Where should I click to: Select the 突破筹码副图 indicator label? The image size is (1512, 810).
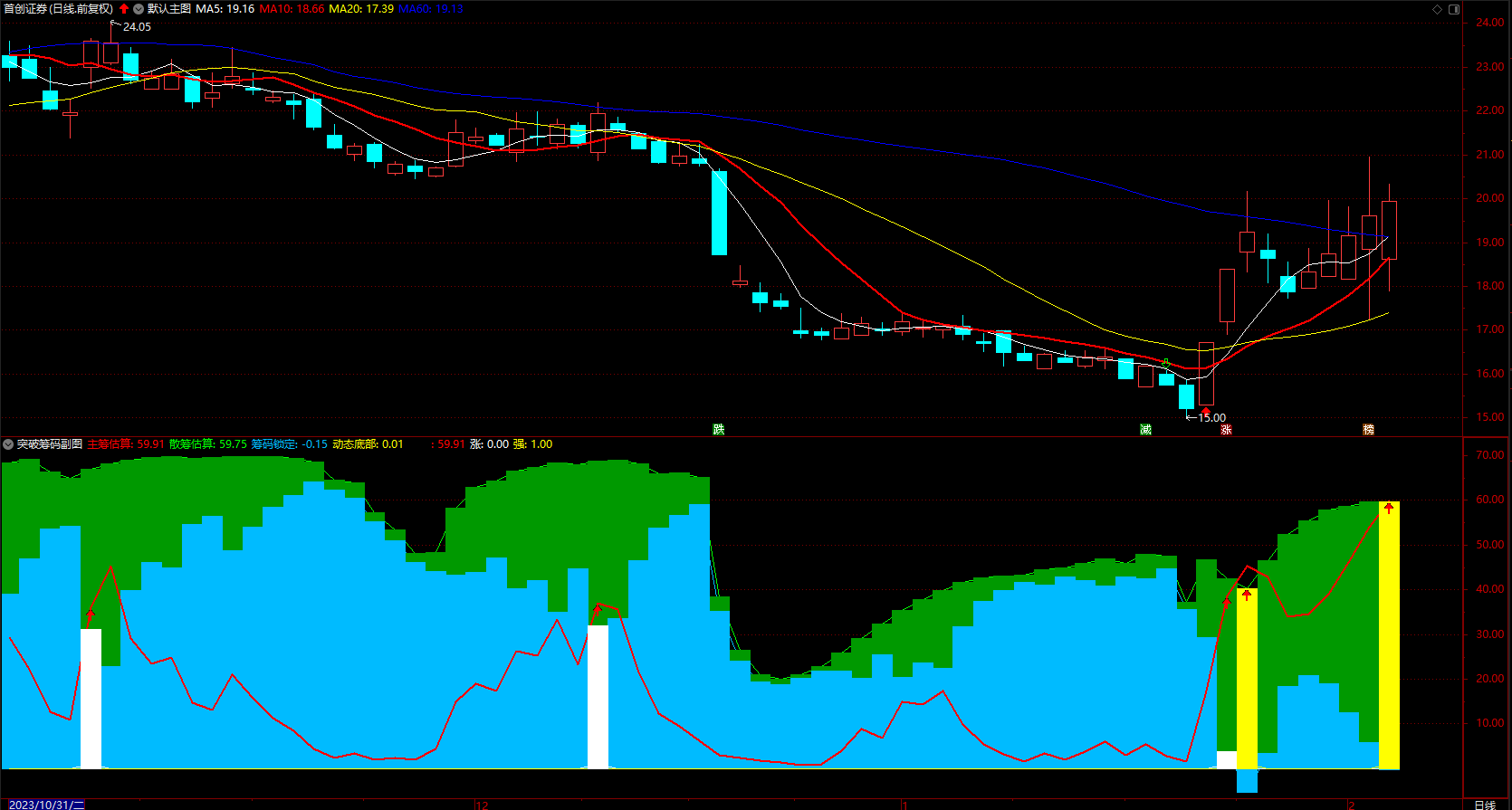(x=50, y=444)
